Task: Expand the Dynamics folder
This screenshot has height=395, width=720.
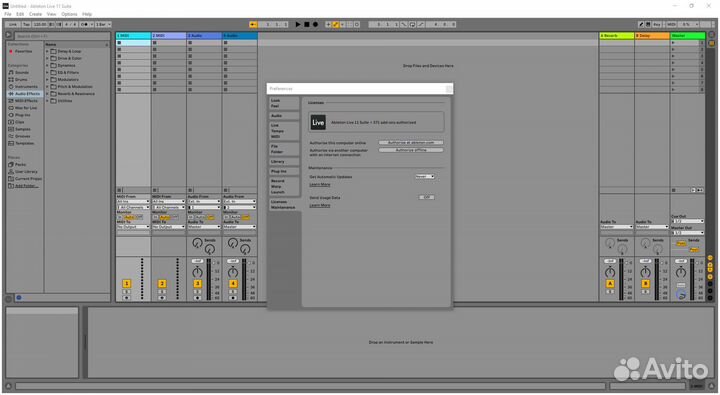Action: 47,66
